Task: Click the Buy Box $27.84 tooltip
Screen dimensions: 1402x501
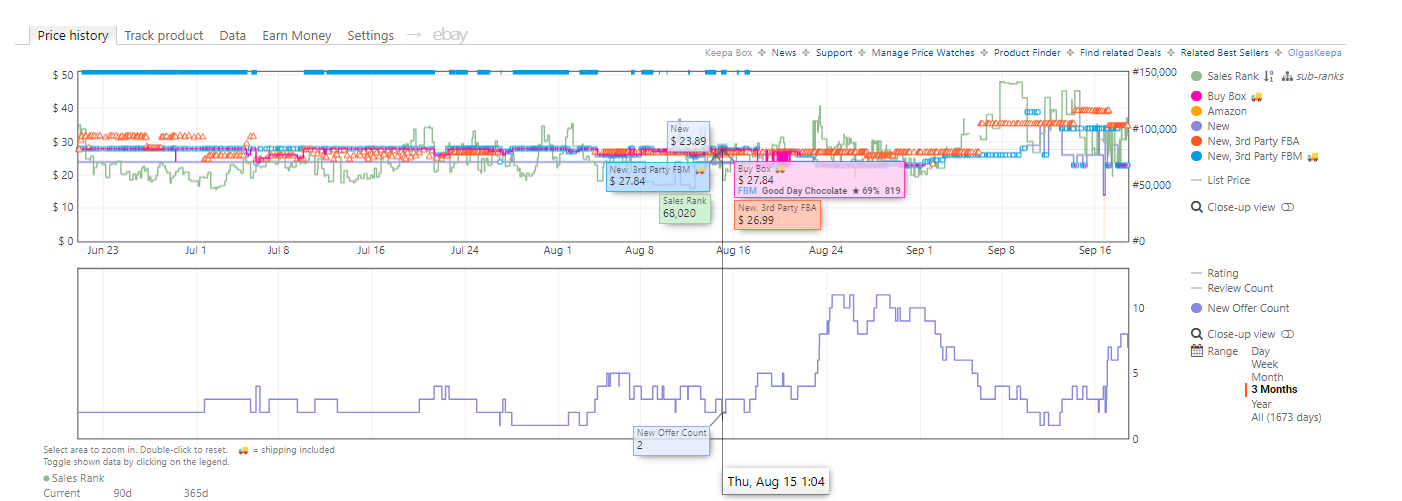Action: pyautogui.click(x=819, y=179)
